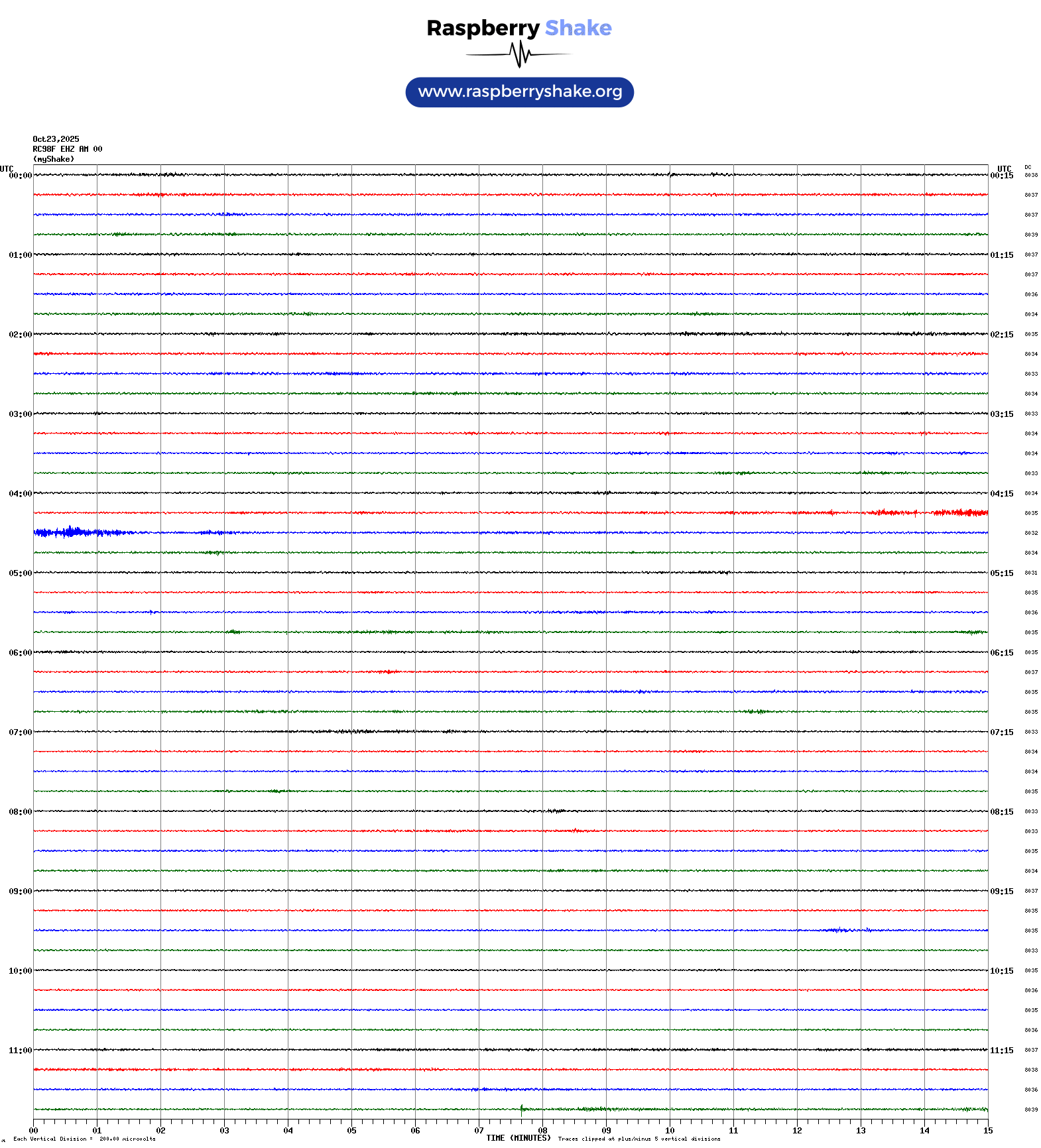Click the (myShake) label
Viewport: 1041px width, 1148px height.
pyautogui.click(x=53, y=159)
